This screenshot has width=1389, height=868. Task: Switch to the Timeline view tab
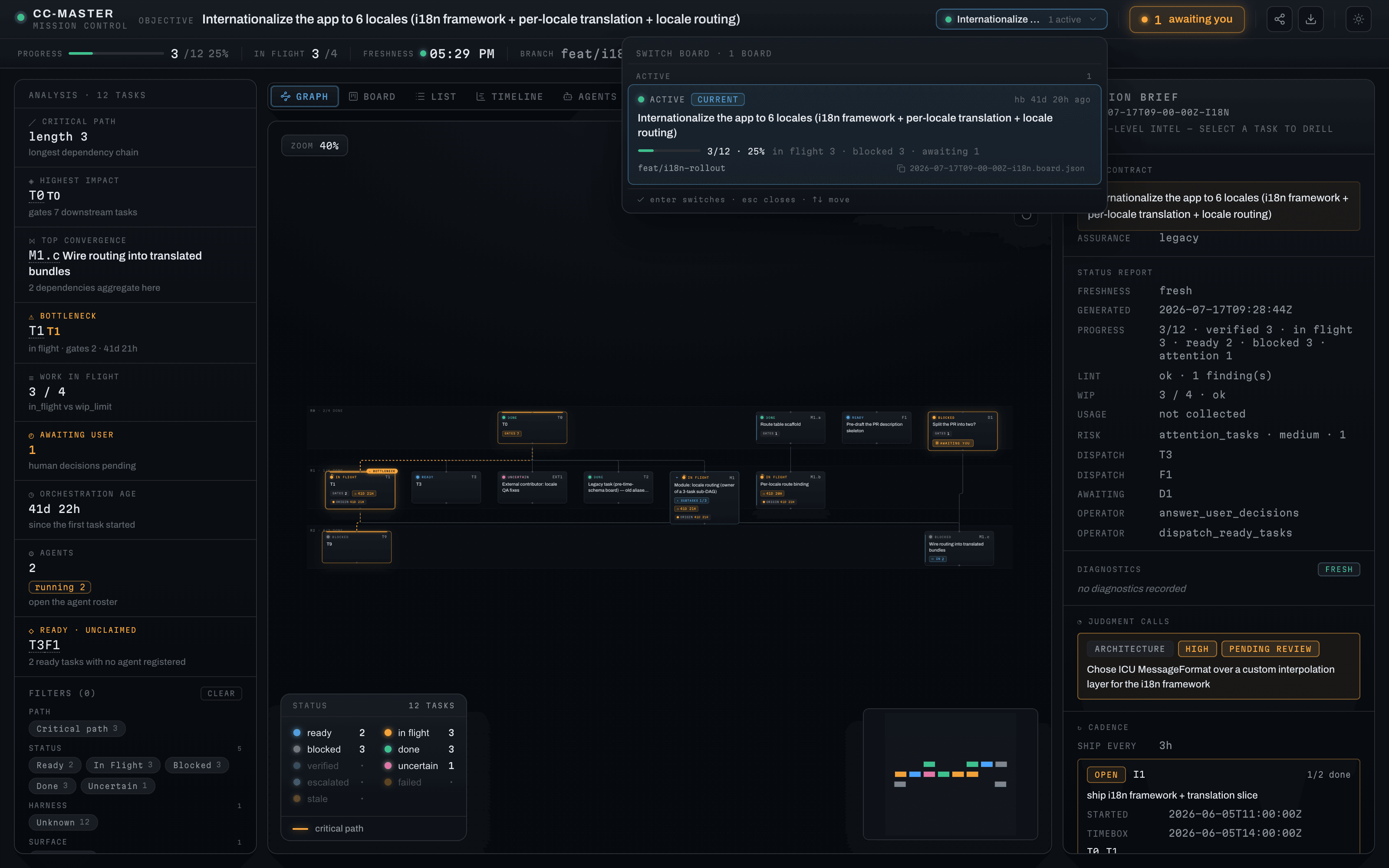pyautogui.click(x=509, y=96)
